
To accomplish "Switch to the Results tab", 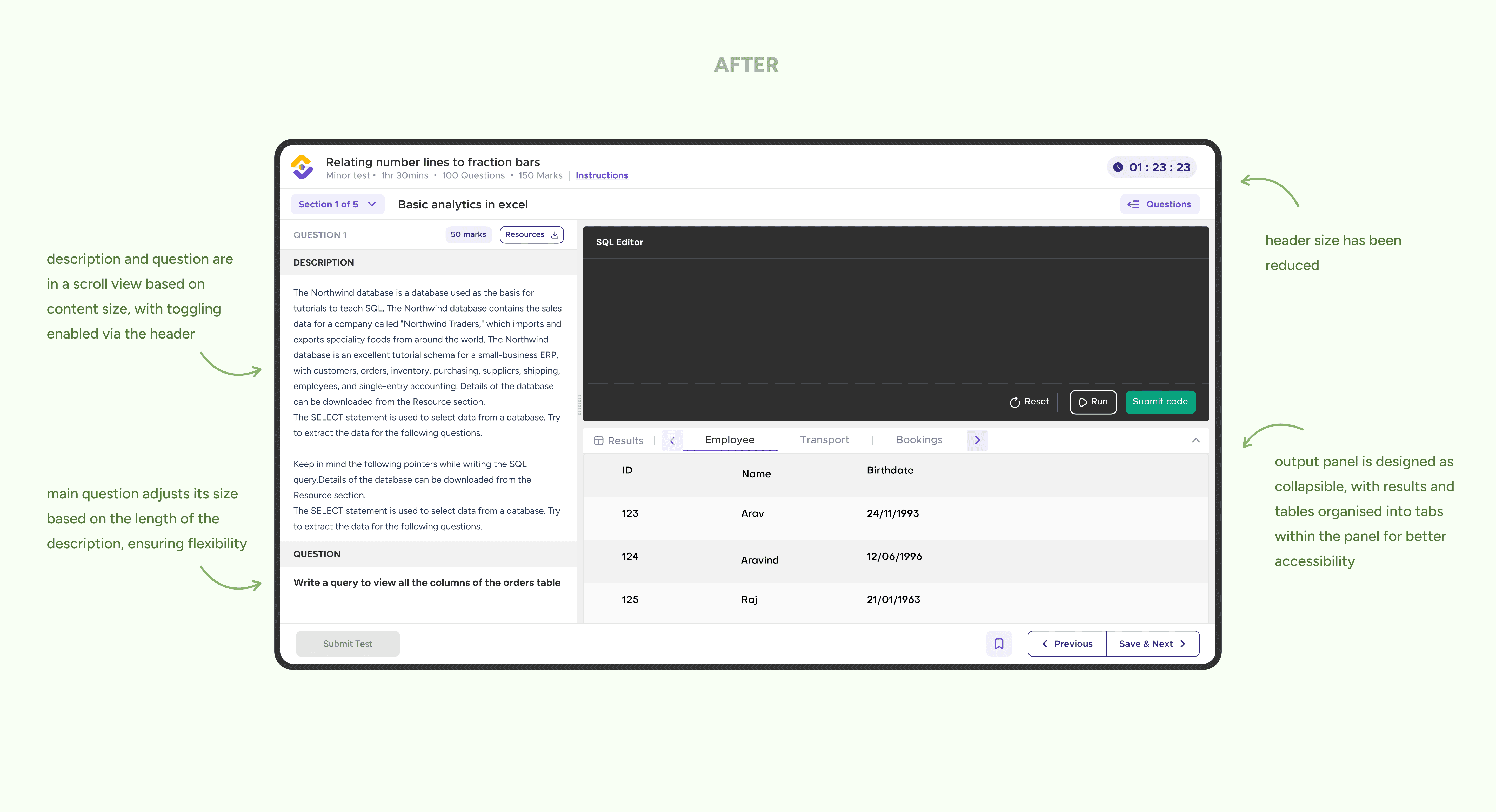I will 618,441.
